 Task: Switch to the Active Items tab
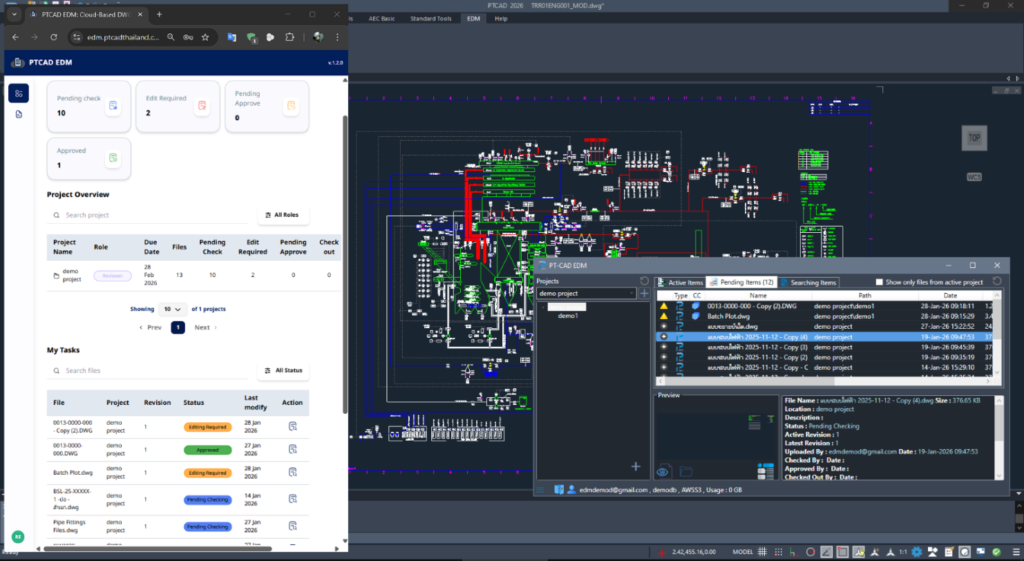pos(680,283)
